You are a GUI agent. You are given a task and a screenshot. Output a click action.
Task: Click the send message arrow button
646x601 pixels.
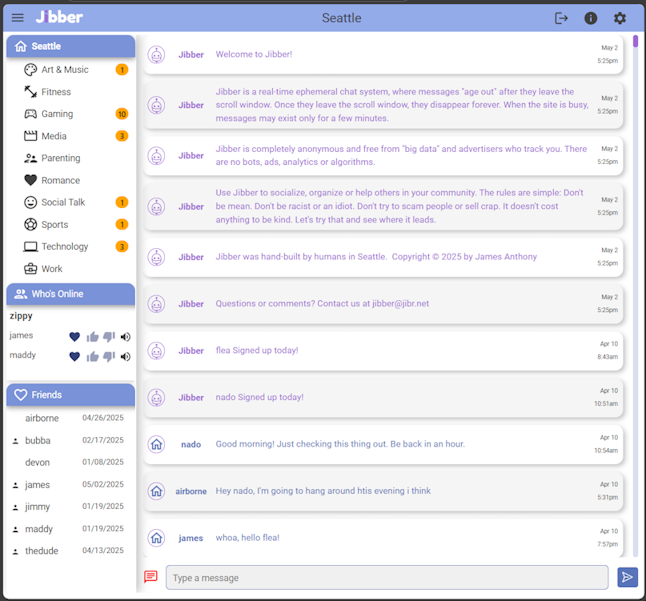(x=627, y=577)
